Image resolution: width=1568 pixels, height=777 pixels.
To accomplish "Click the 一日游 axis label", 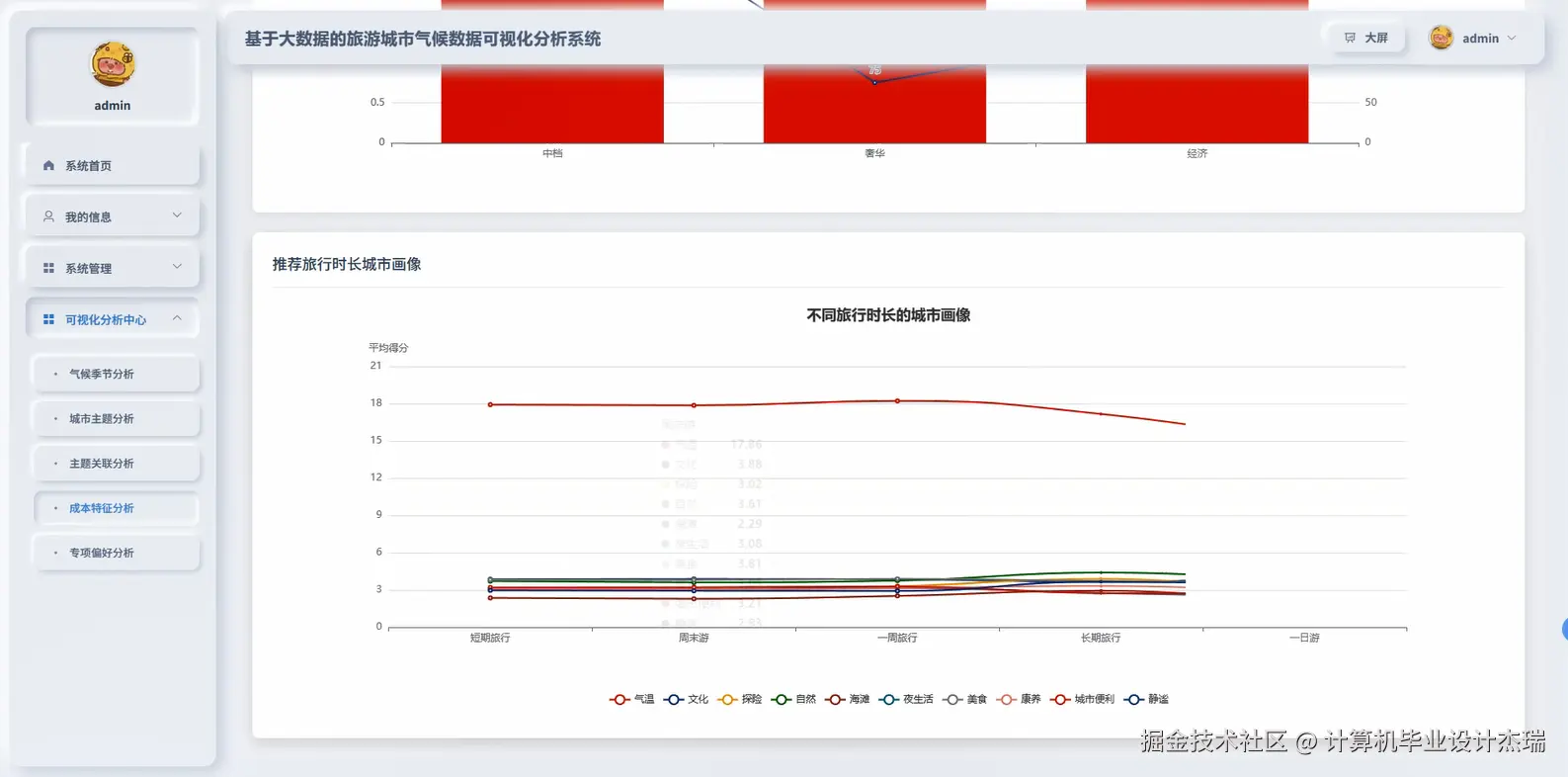I will [x=1304, y=638].
